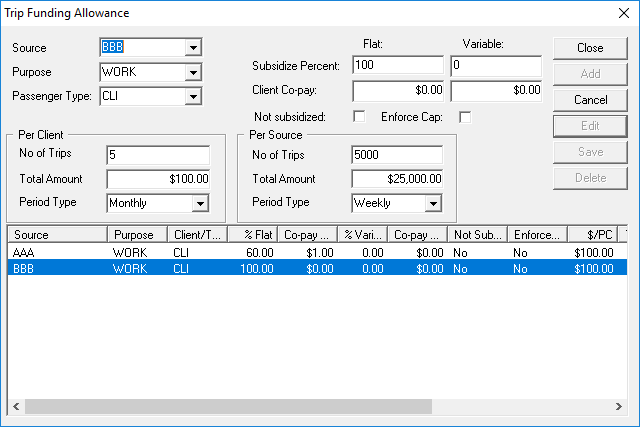The width and height of the screenshot is (640, 427).
Task: Click the Variable Client Co-pay field
Action: [496, 90]
